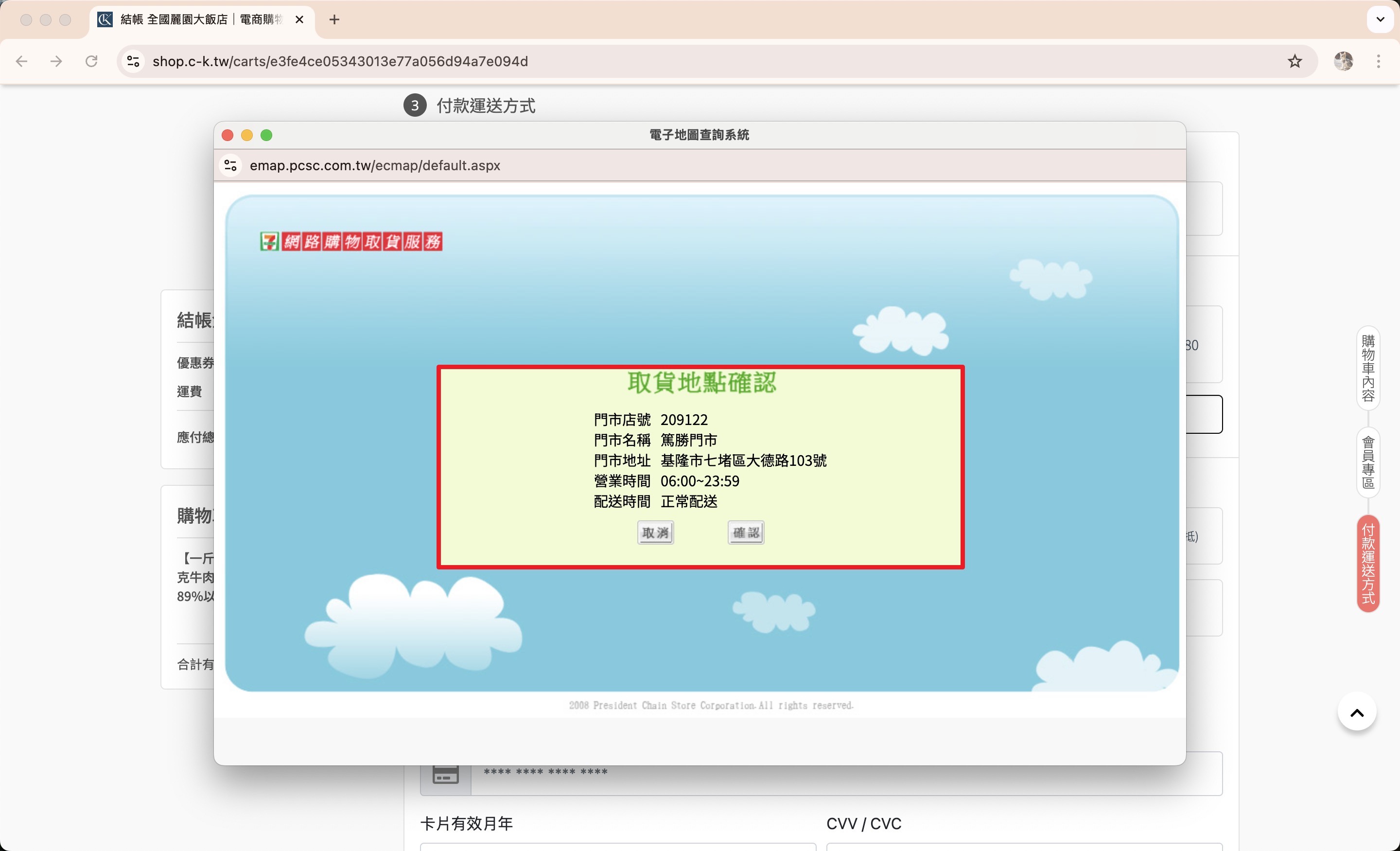Image resolution: width=1400 pixels, height=851 pixels.
Task: Go forward in main browser
Action: pos(56,61)
